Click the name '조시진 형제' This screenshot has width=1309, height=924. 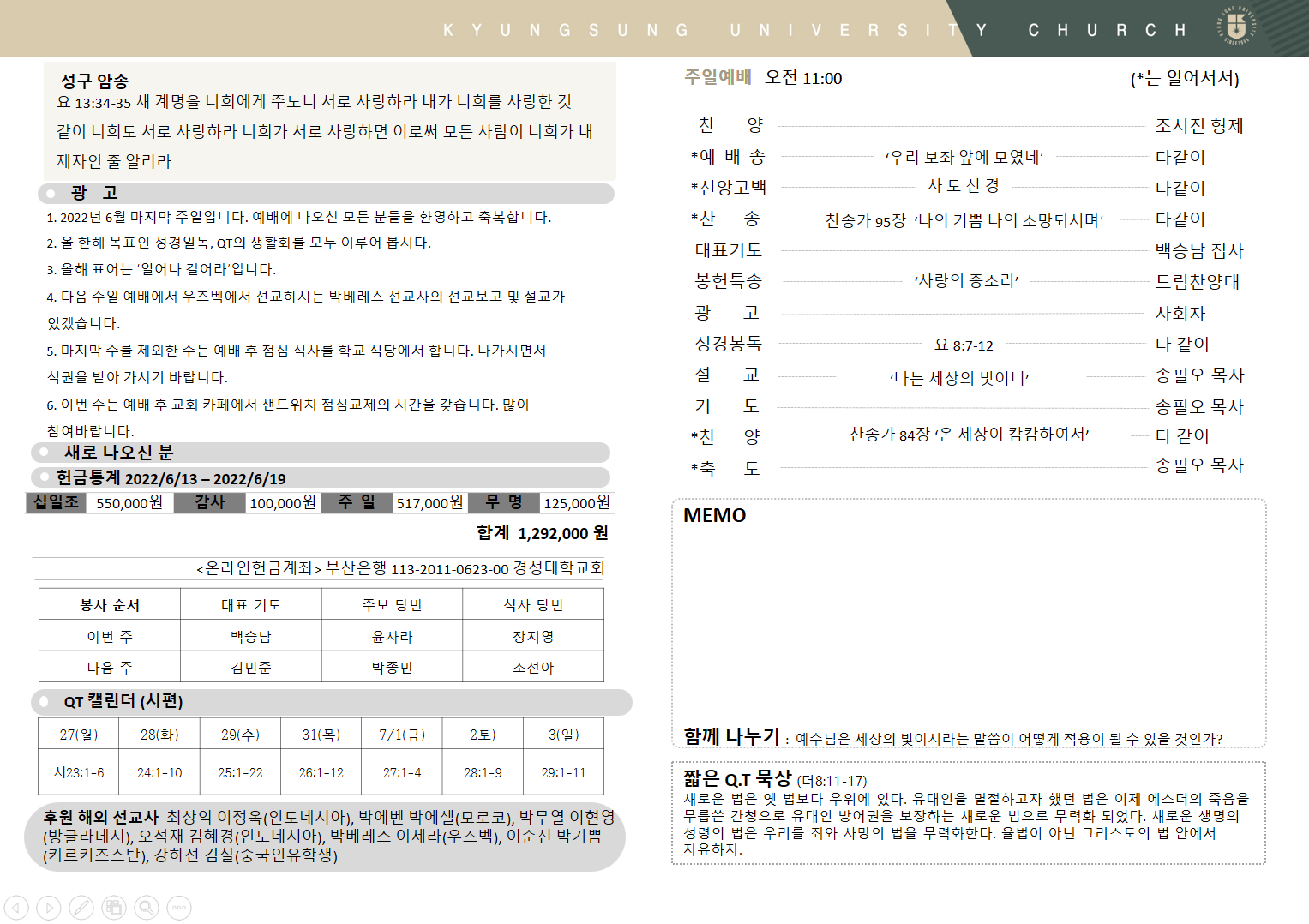point(1199,126)
